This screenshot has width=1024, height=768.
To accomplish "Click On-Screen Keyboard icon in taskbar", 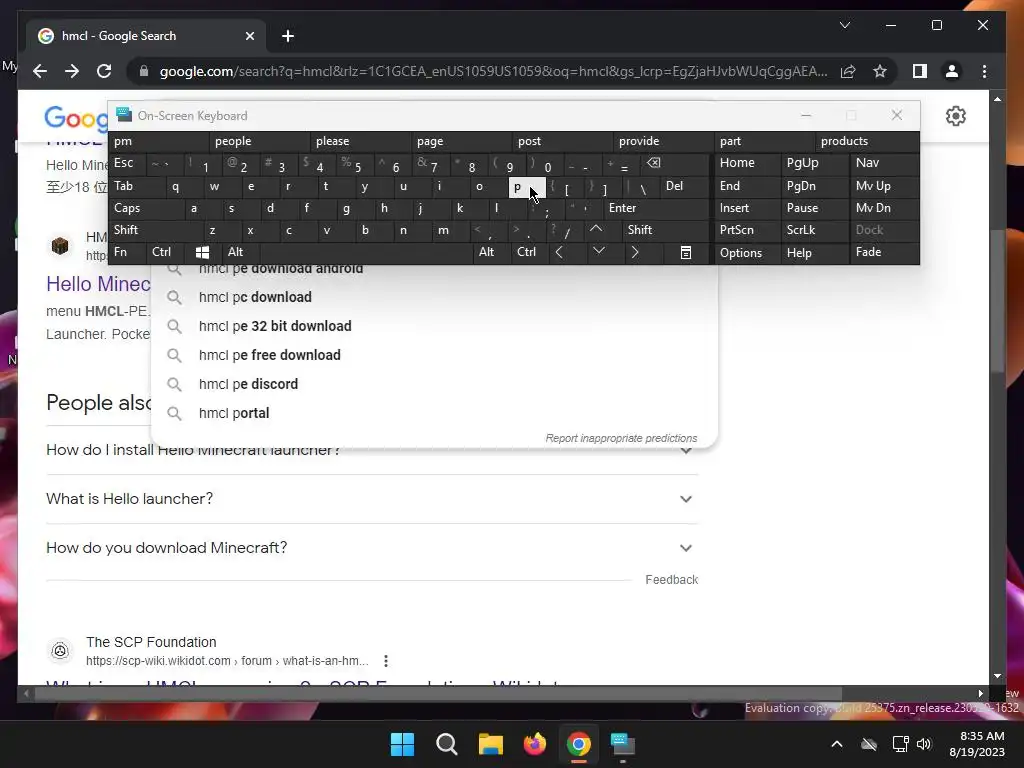I will (622, 744).
